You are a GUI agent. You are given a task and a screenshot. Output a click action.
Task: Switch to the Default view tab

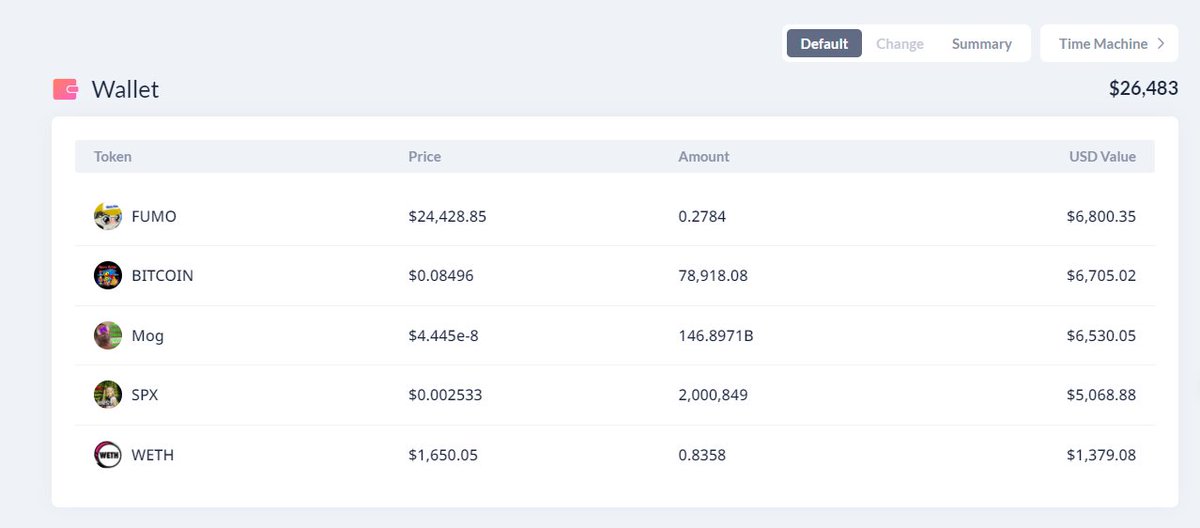[824, 44]
